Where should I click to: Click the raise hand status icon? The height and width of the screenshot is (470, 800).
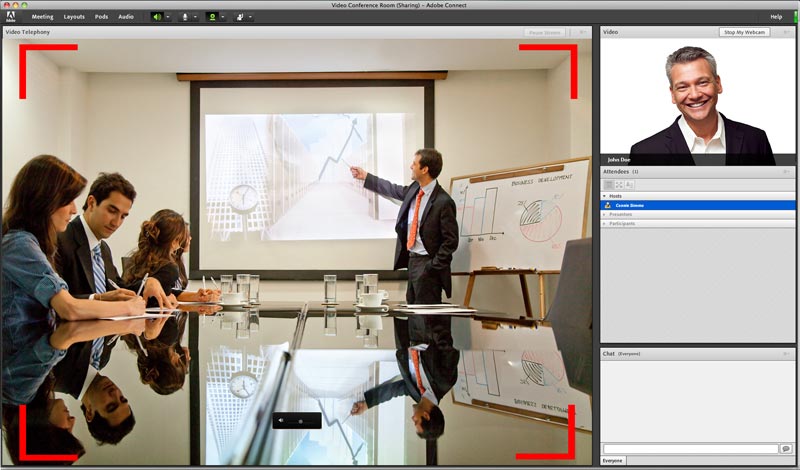[x=240, y=17]
